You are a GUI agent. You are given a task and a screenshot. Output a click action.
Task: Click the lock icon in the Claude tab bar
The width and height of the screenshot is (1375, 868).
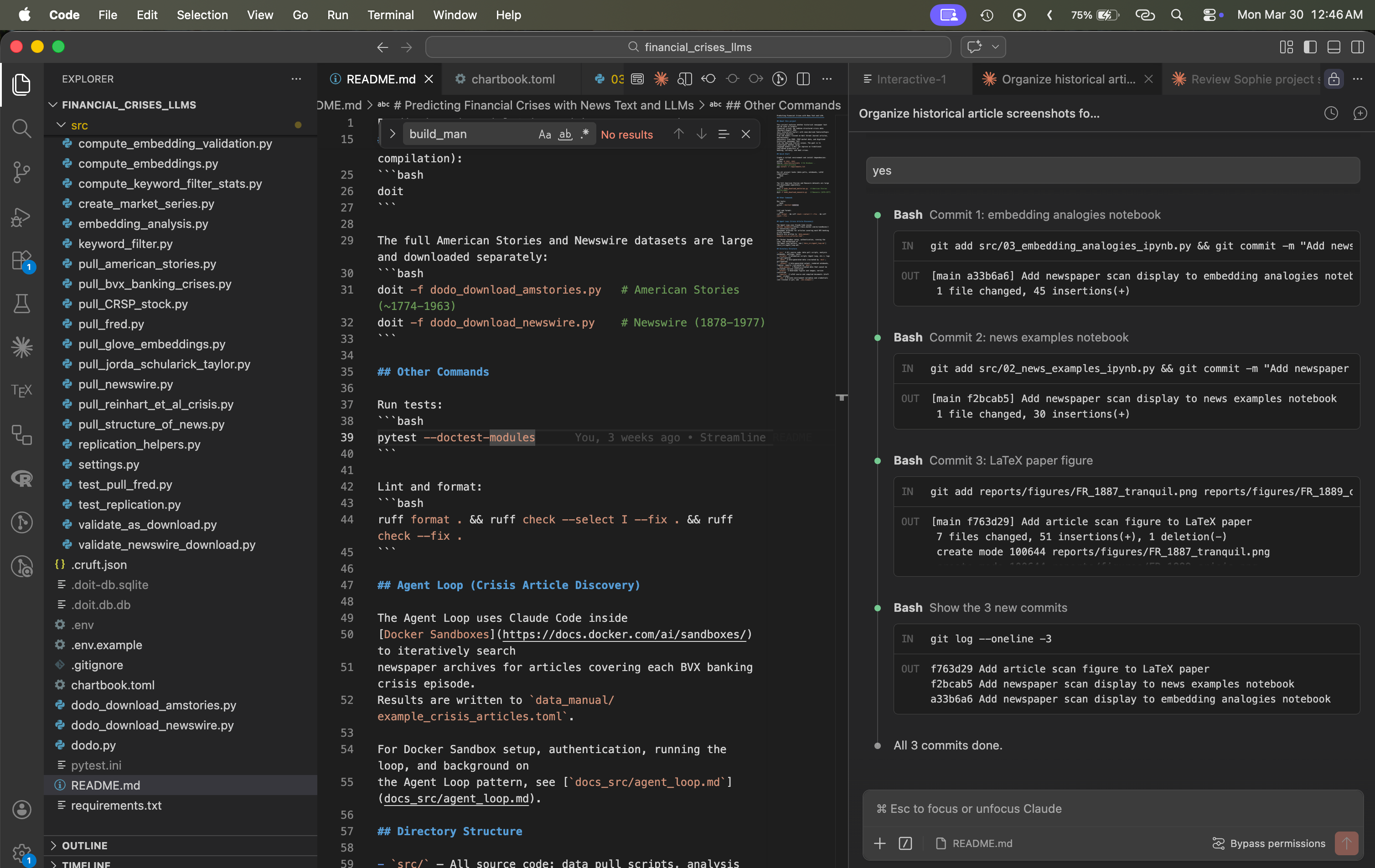(1334, 79)
